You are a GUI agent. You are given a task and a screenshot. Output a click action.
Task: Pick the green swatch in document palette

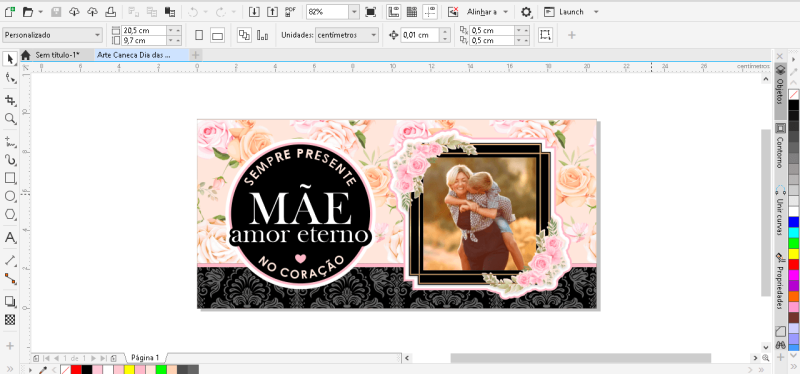(x=161, y=369)
